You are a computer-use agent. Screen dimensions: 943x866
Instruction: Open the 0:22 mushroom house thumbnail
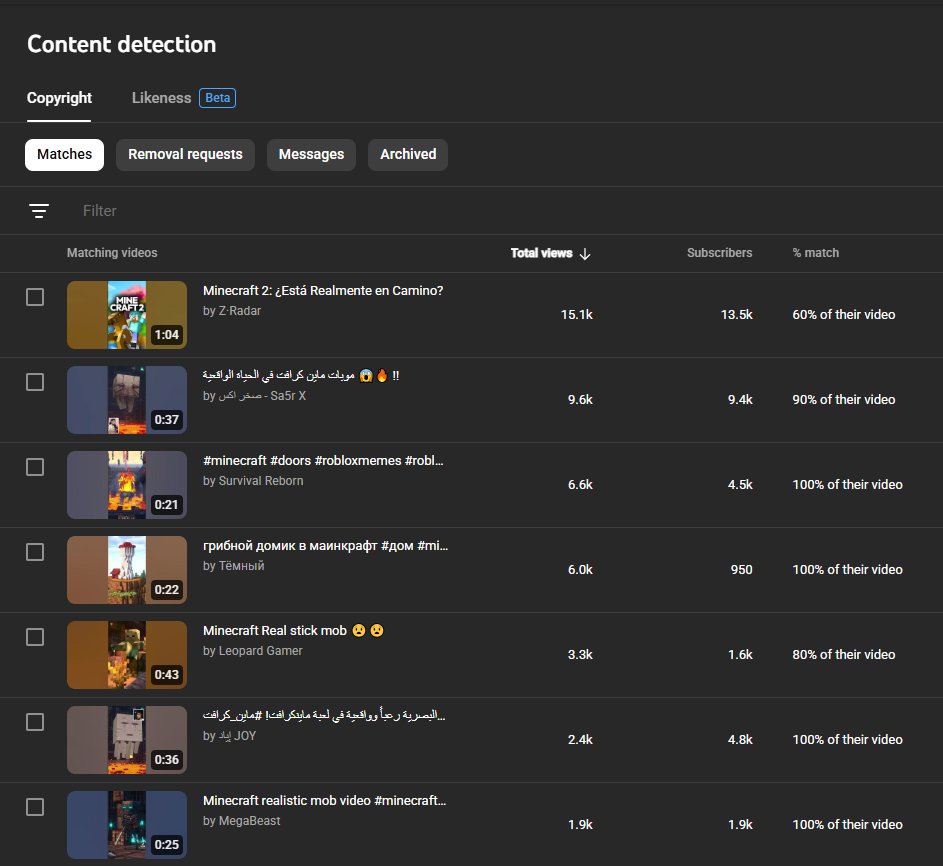(x=127, y=570)
